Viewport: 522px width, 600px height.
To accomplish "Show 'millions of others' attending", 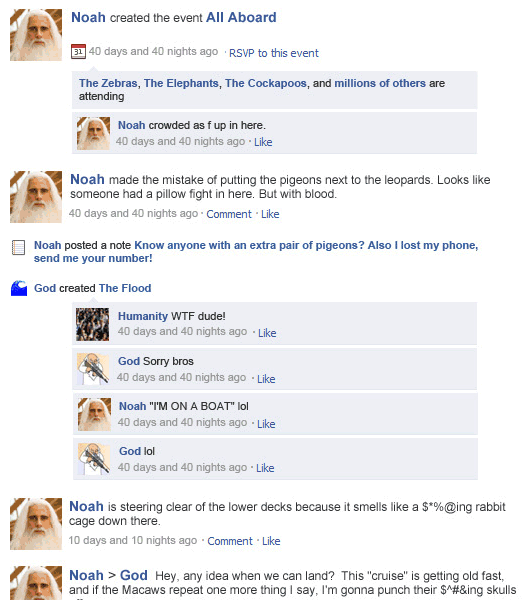I will click(380, 83).
